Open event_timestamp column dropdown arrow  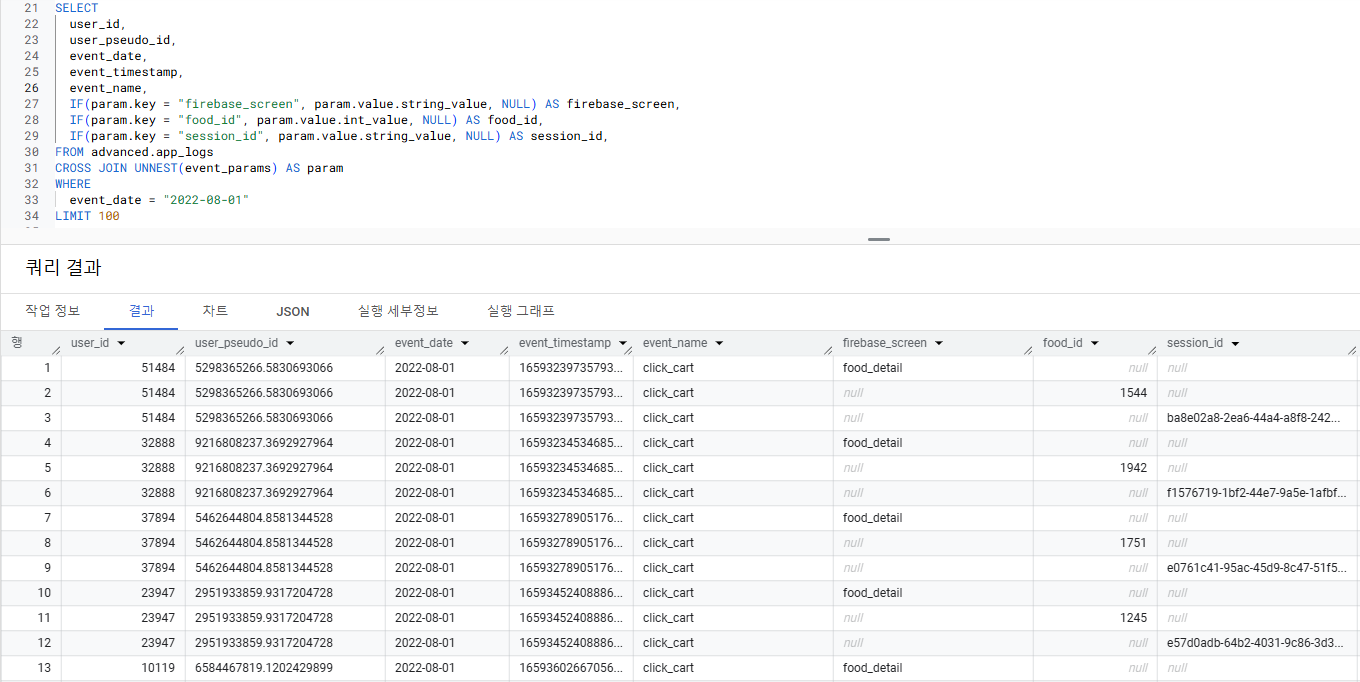pos(622,343)
